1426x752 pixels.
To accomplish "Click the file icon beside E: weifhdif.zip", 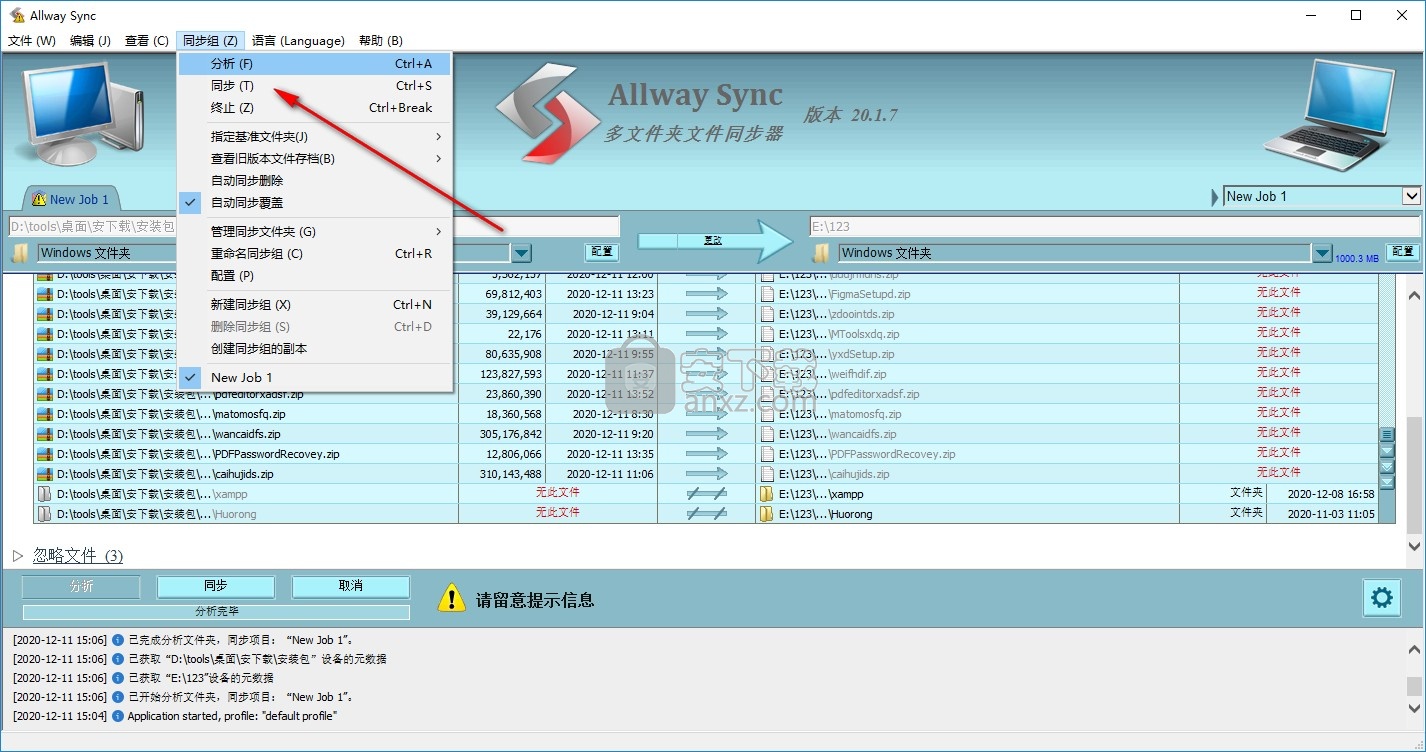I will tap(767, 374).
